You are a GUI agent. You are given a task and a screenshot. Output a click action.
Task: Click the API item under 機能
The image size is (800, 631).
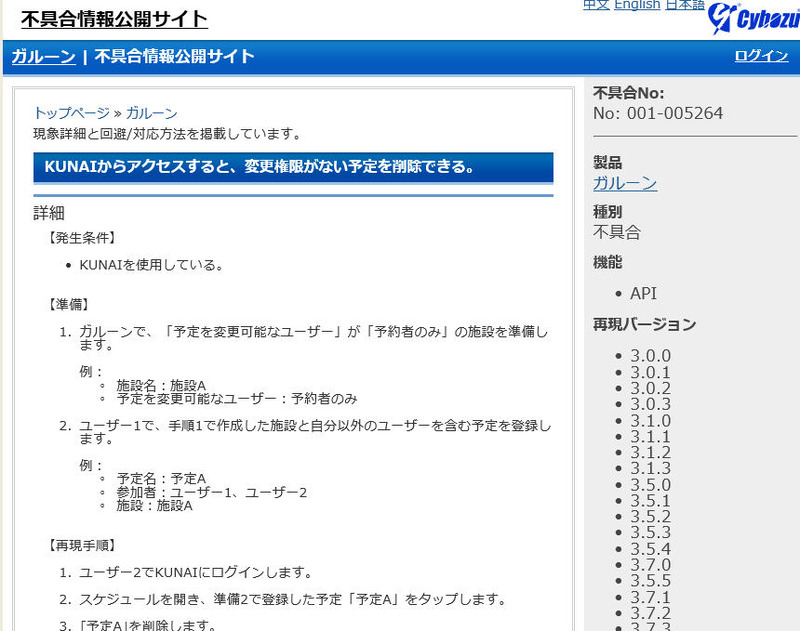pyautogui.click(x=643, y=293)
